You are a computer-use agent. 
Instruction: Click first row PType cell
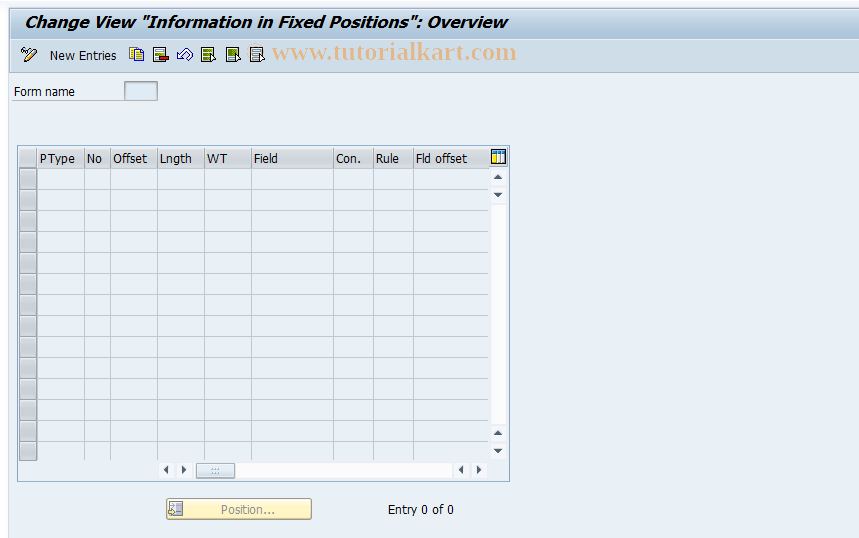(60, 179)
